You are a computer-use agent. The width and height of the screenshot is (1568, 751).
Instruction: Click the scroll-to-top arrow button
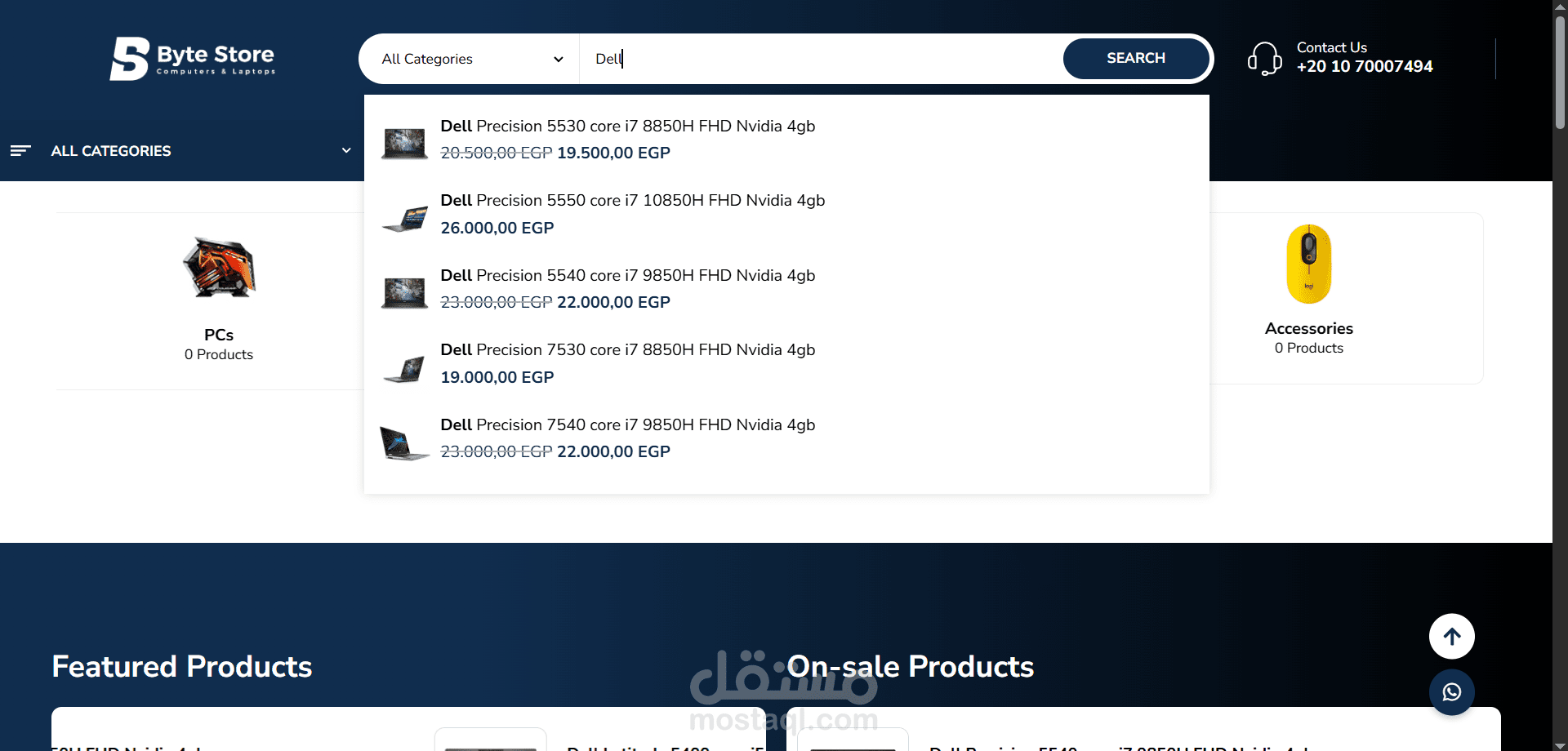click(1451, 637)
